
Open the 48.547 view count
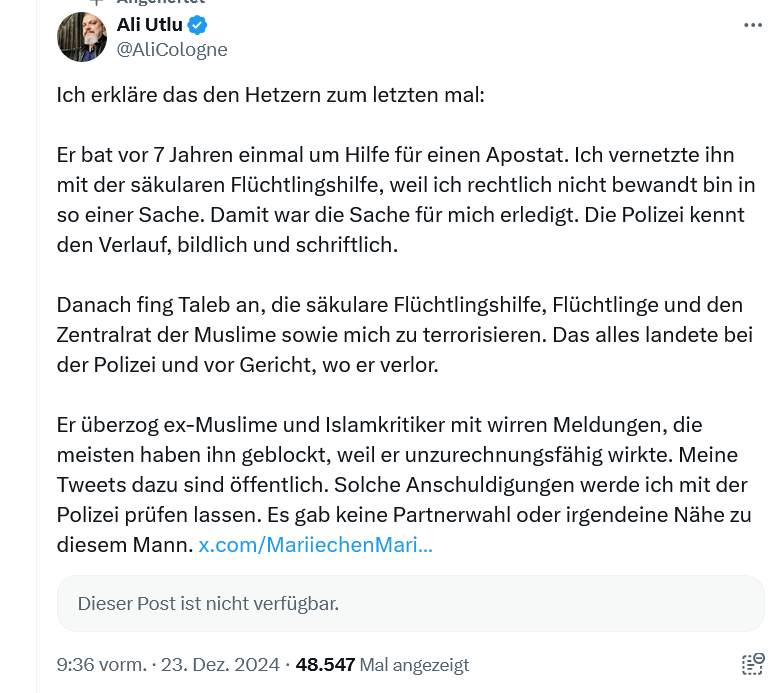[x=326, y=664]
